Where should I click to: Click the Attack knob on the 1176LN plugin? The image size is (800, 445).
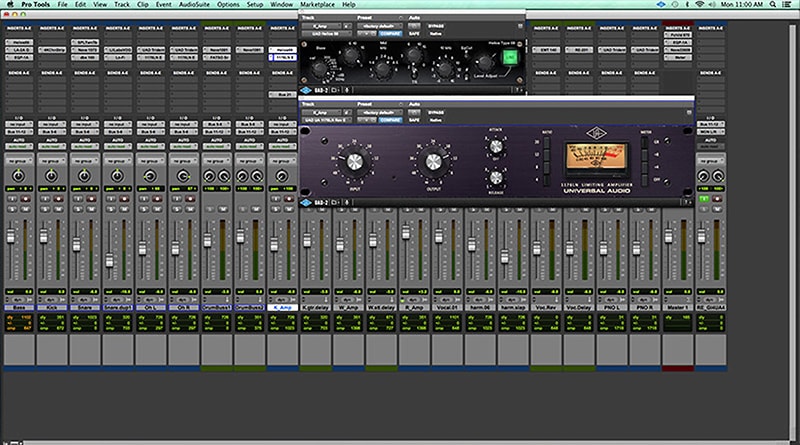coord(495,147)
